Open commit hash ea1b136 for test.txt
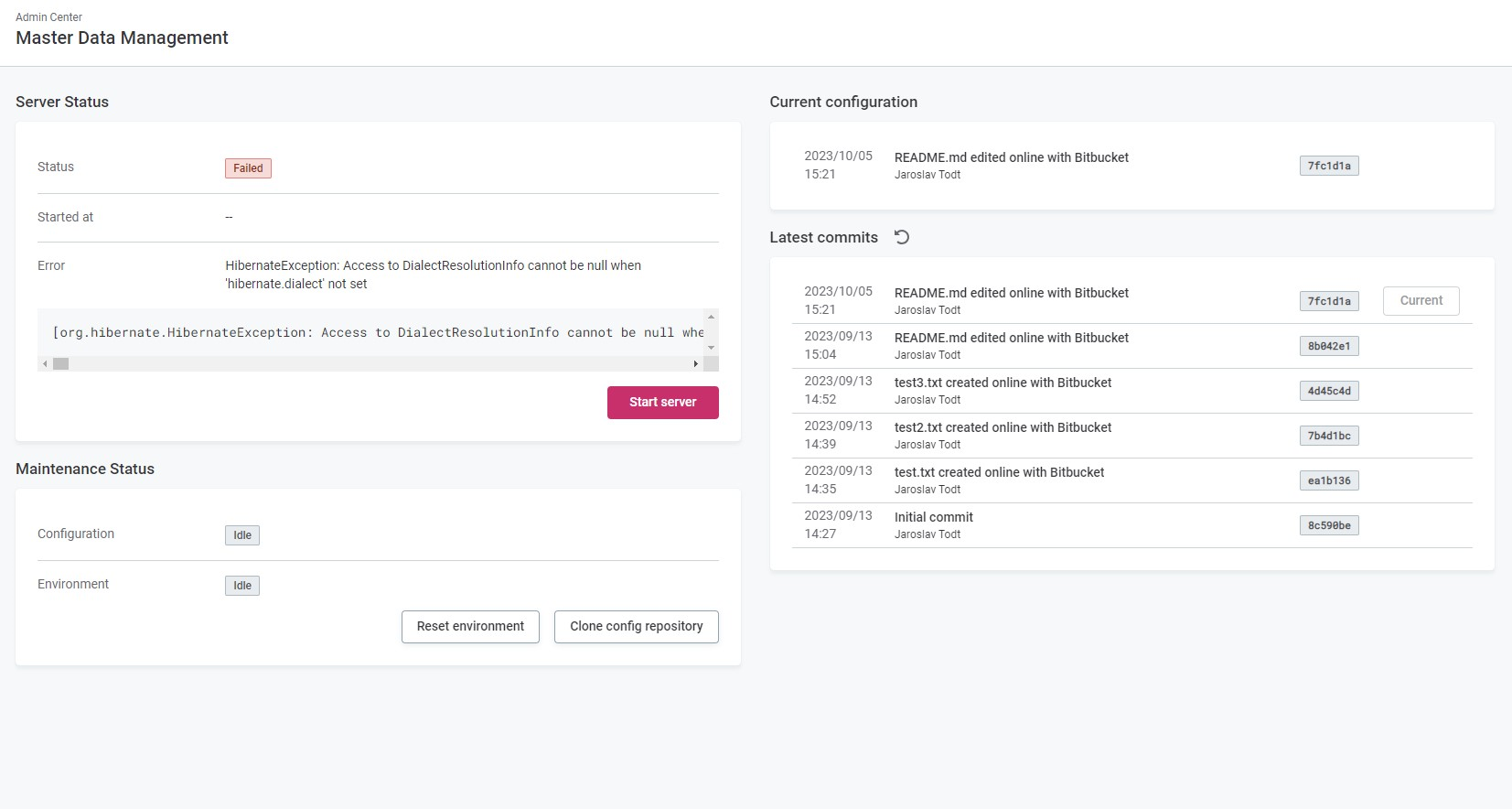 point(1328,480)
